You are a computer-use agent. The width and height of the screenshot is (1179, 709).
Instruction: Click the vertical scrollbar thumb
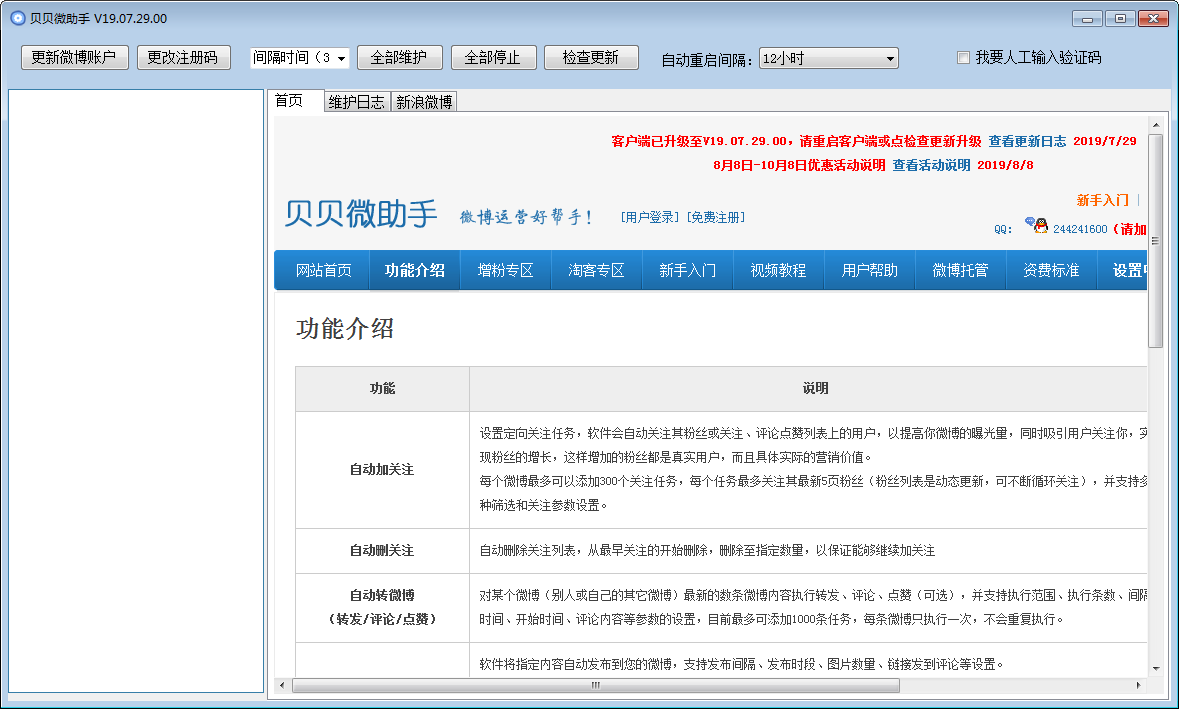point(1156,241)
